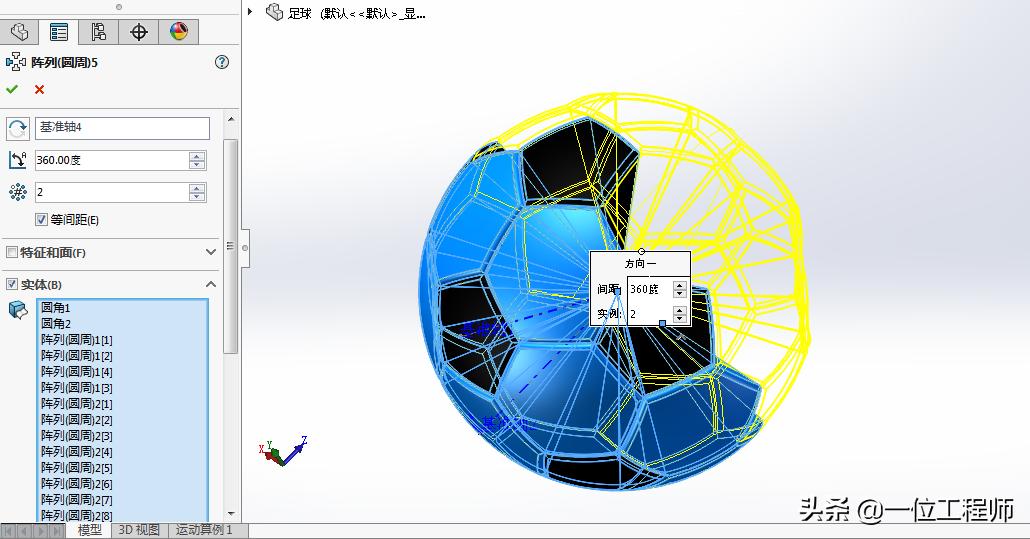Enable the 特征和面 checkbox
Viewport: 1030px width, 539px height.
pos(12,253)
